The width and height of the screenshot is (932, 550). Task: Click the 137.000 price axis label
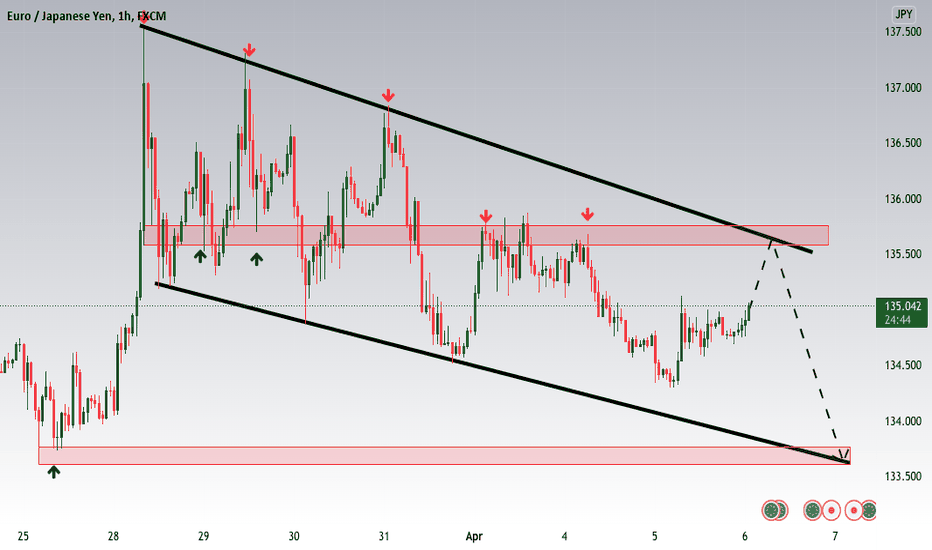coord(903,87)
